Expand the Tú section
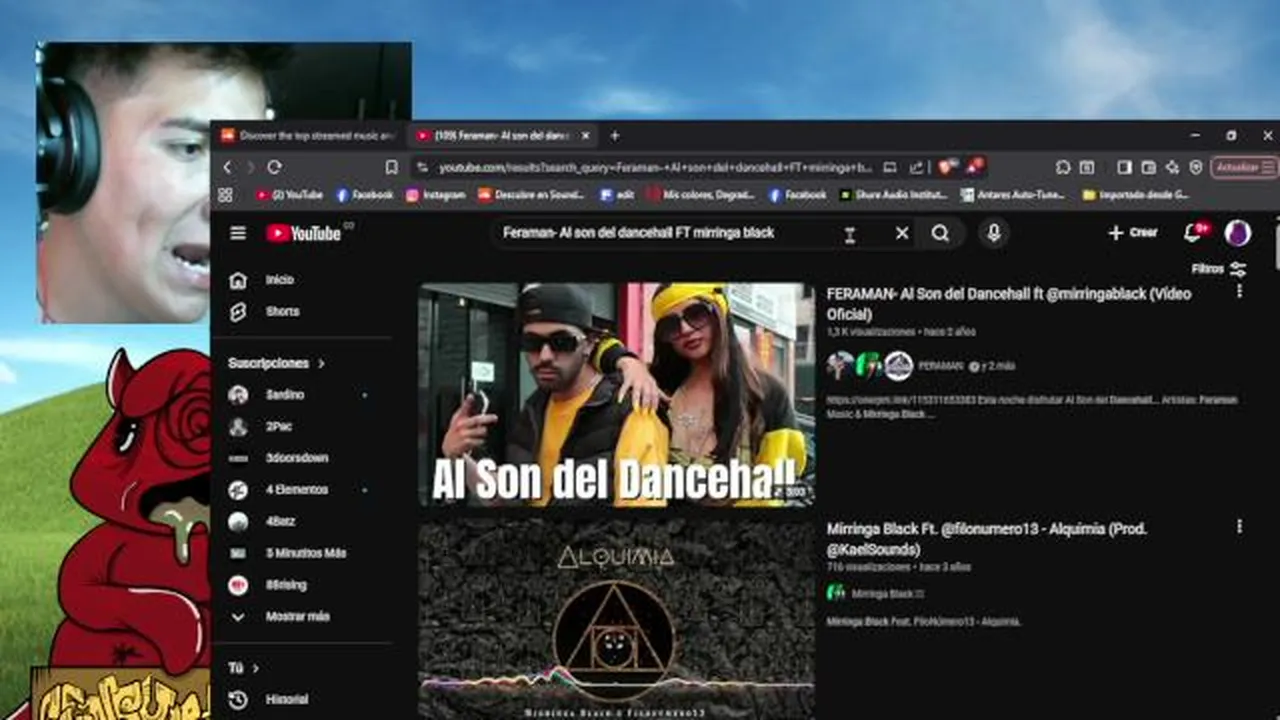1280x720 pixels. tap(243, 668)
